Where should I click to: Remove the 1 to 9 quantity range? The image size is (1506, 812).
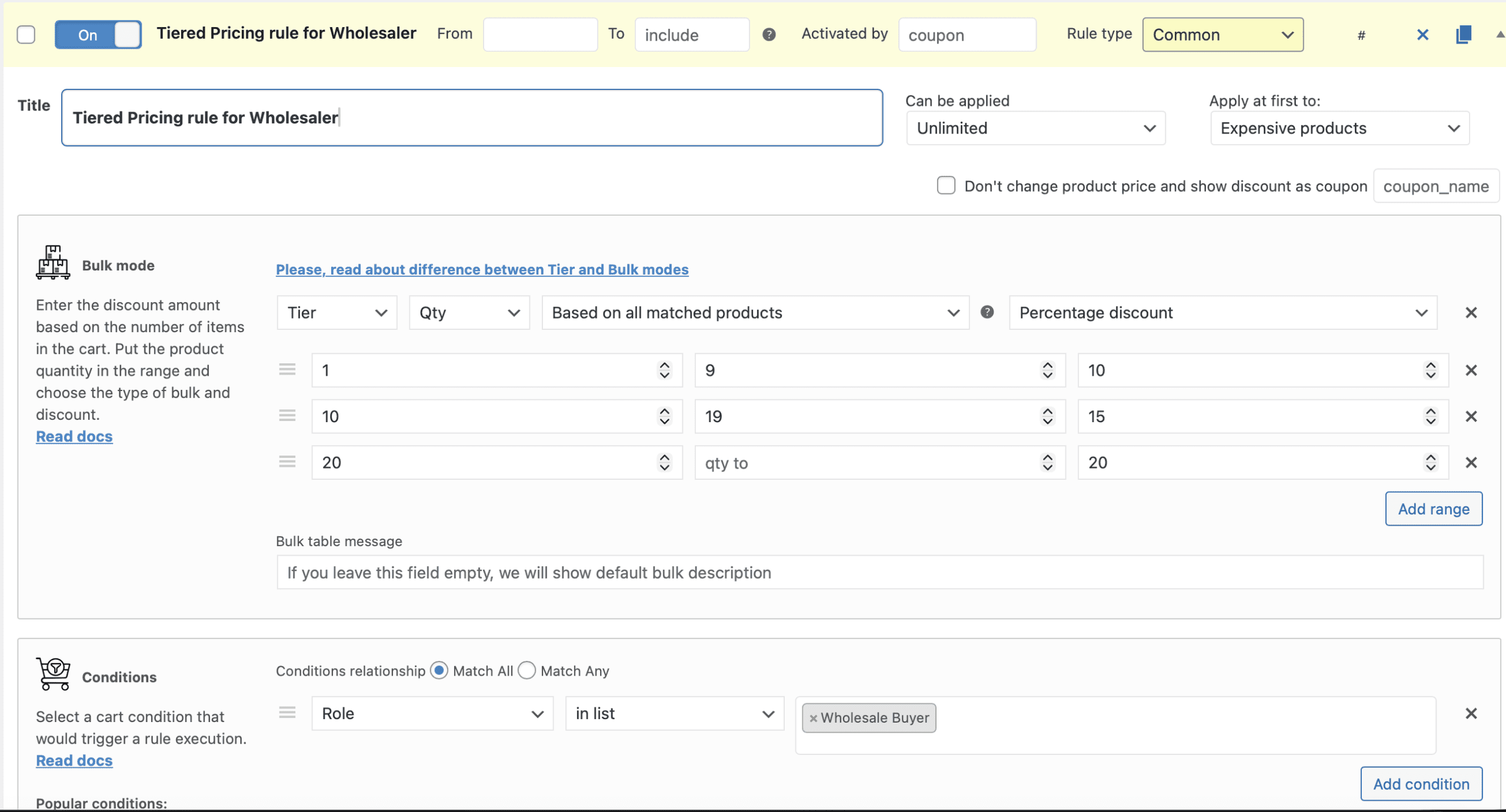pos(1471,370)
